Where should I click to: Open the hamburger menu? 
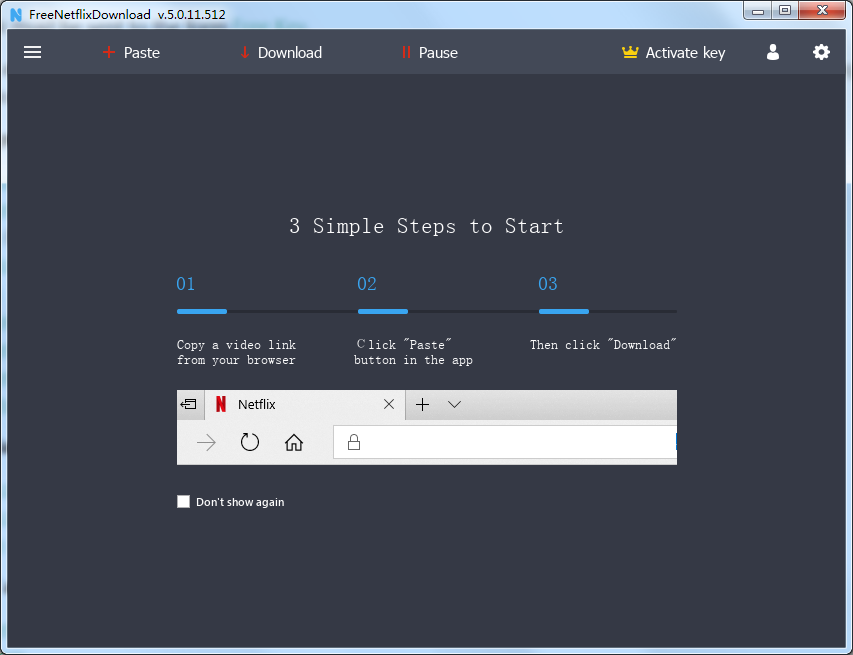tap(33, 52)
